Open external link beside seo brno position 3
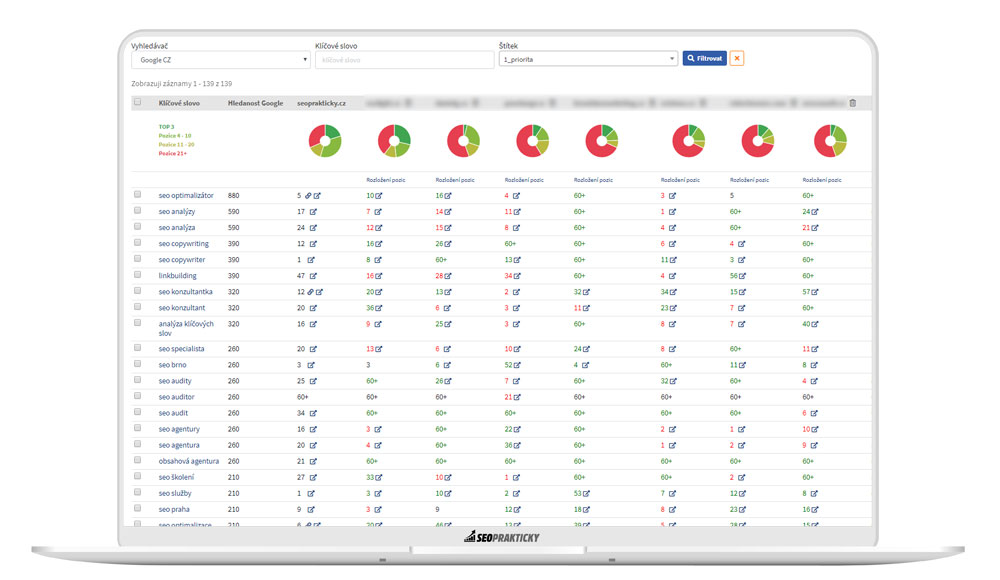 coord(311,366)
